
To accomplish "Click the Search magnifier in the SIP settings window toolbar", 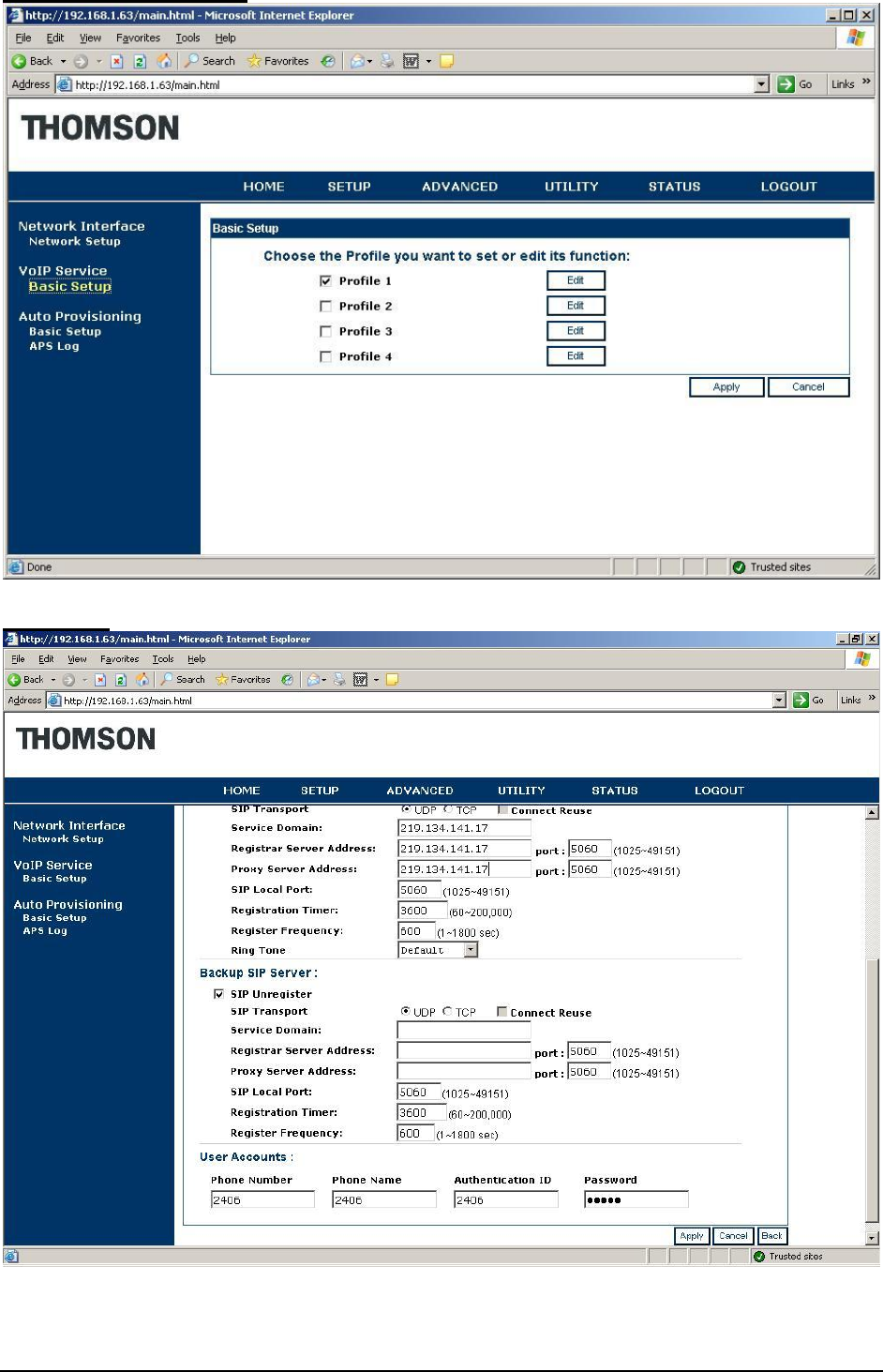I will click(166, 680).
